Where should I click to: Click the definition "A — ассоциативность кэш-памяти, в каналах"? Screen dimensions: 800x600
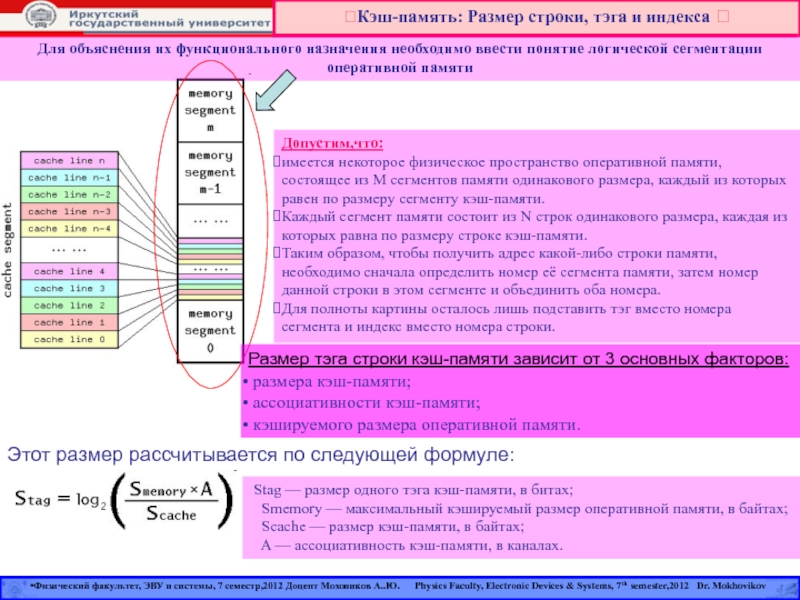(412, 545)
